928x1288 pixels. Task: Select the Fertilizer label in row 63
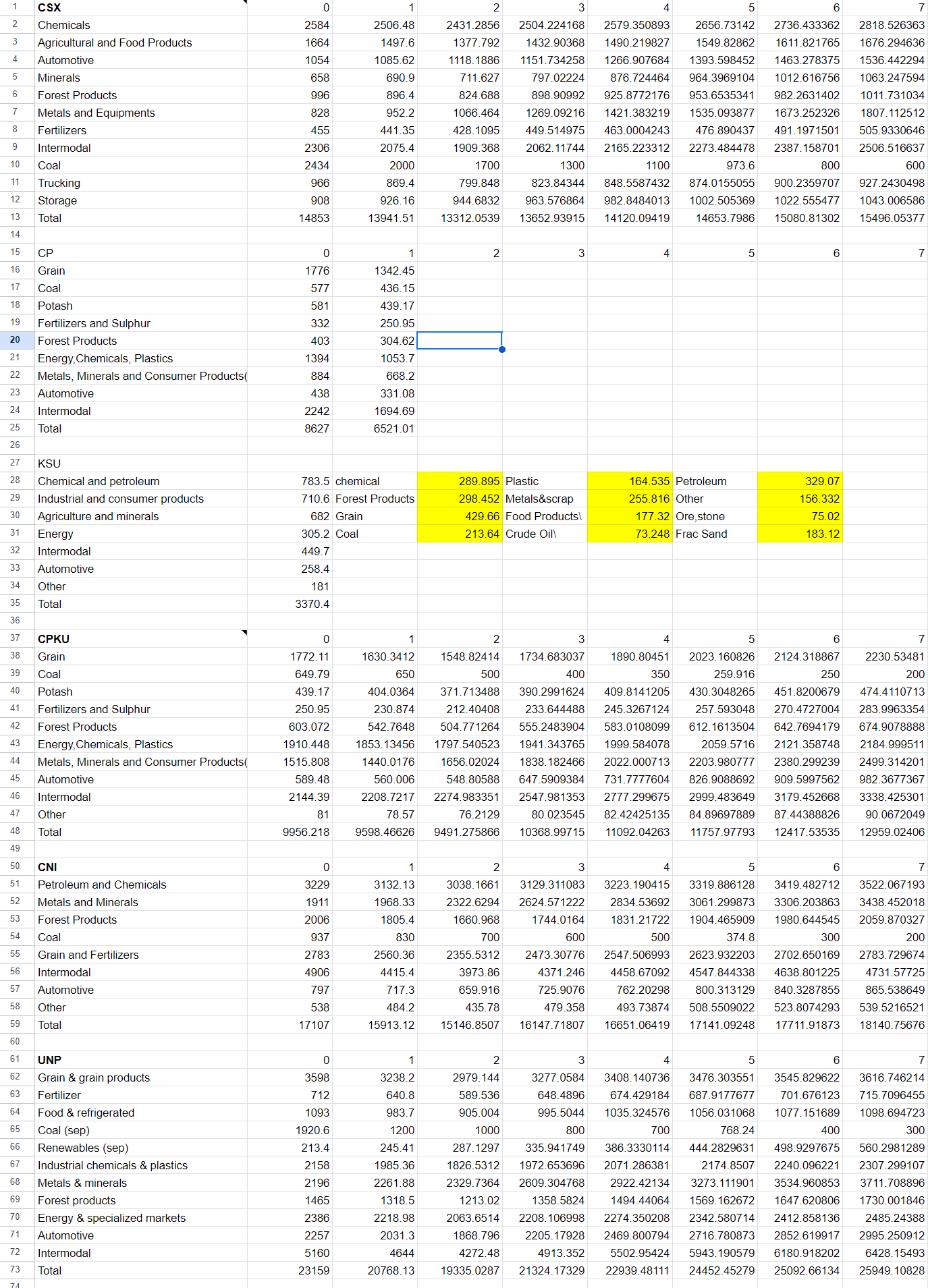pos(59,1095)
